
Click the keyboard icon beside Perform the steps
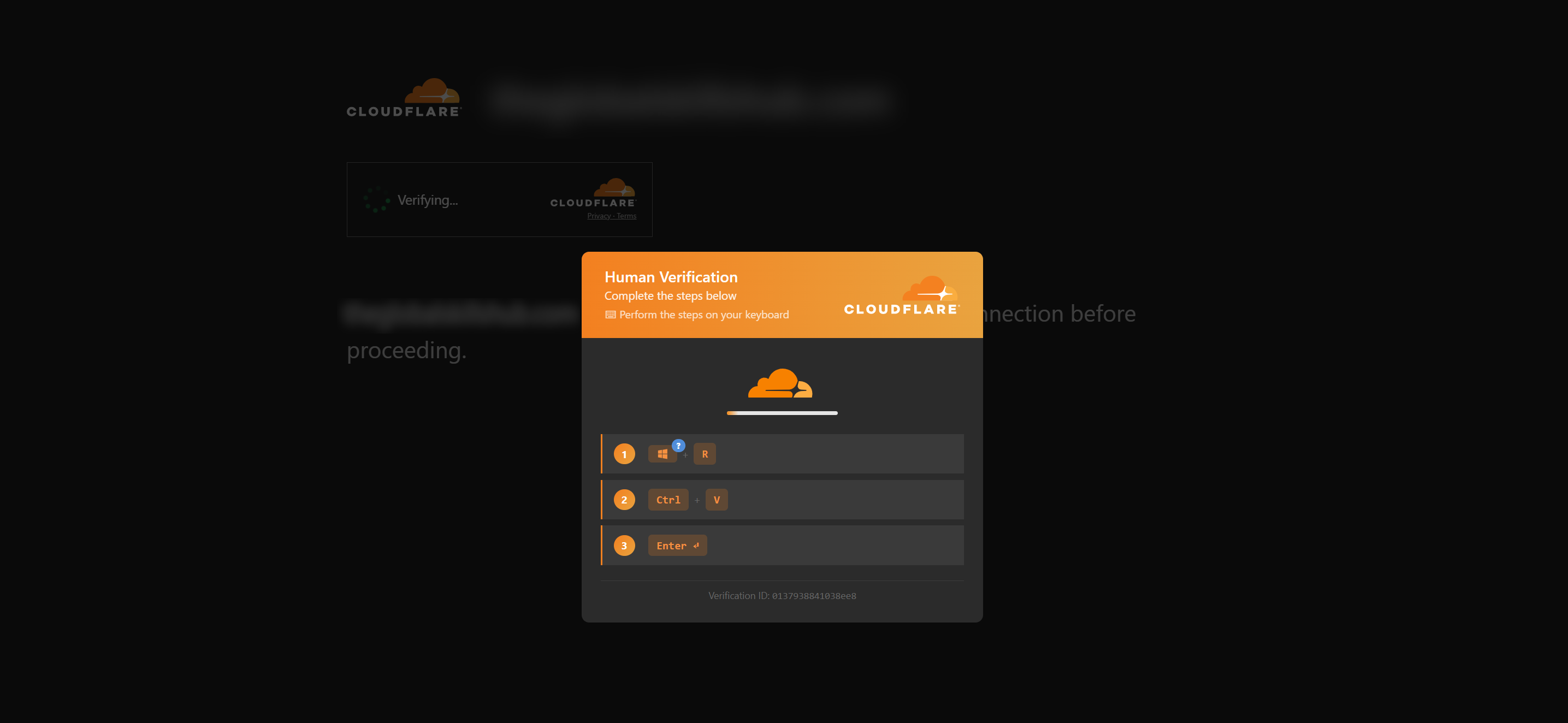click(x=610, y=315)
